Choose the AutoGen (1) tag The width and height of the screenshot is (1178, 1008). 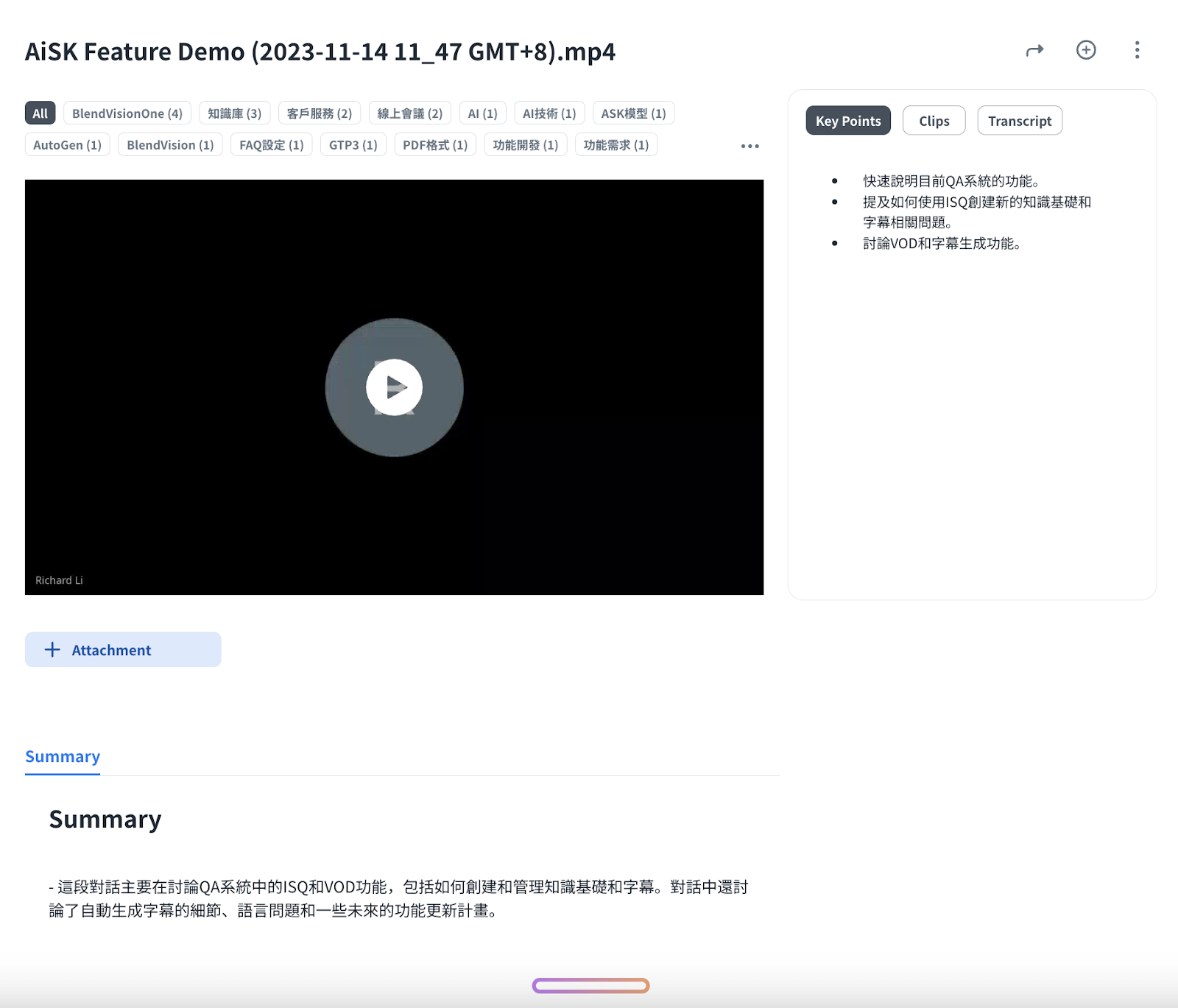click(x=67, y=145)
